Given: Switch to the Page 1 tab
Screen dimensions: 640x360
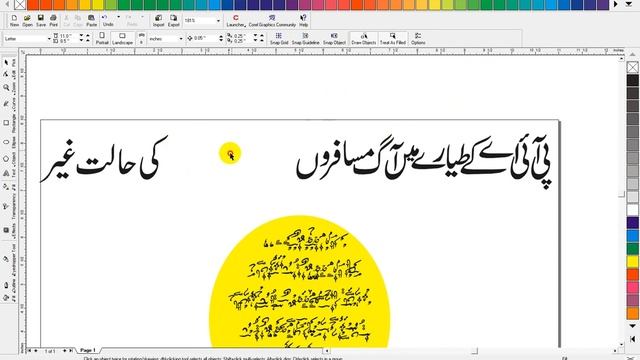Looking at the screenshot, I should click(x=88, y=350).
